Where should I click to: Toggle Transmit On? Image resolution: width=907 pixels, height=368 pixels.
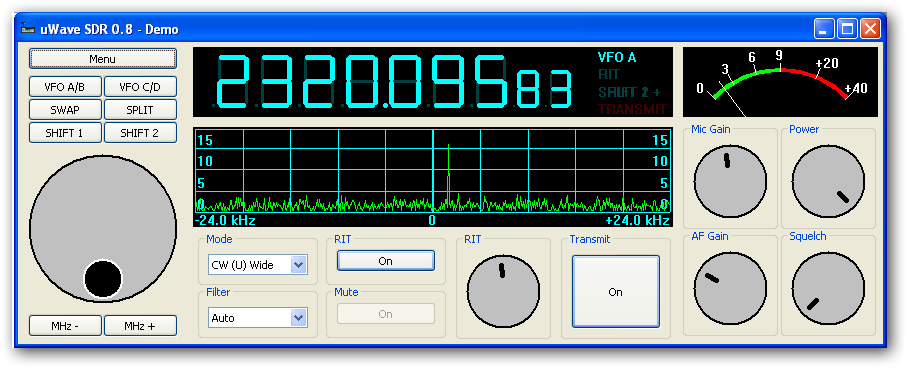tap(615, 292)
